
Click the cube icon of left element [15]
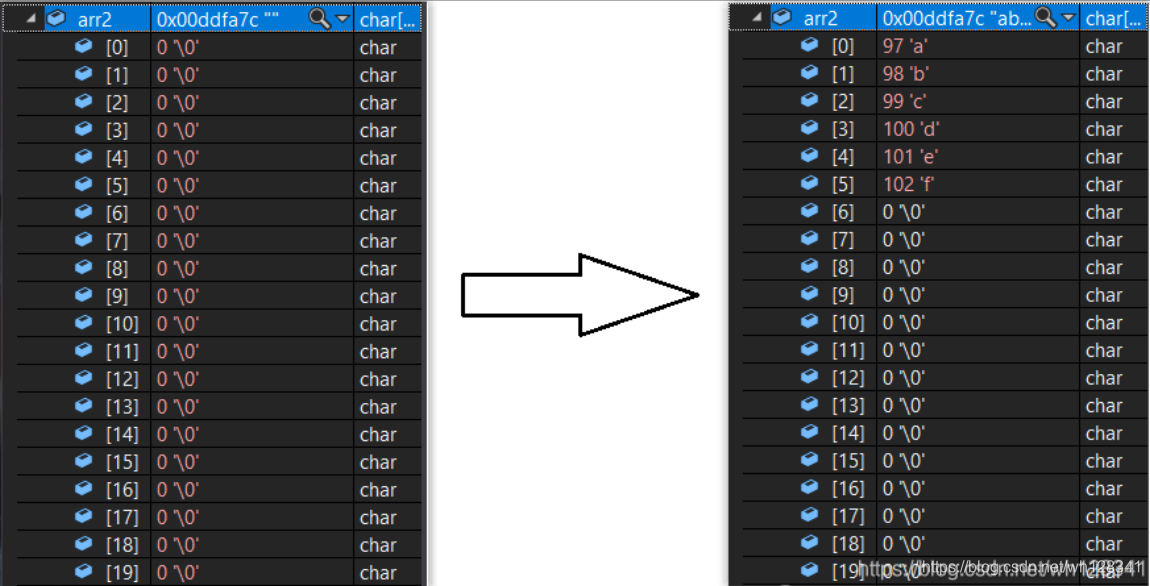coord(84,461)
